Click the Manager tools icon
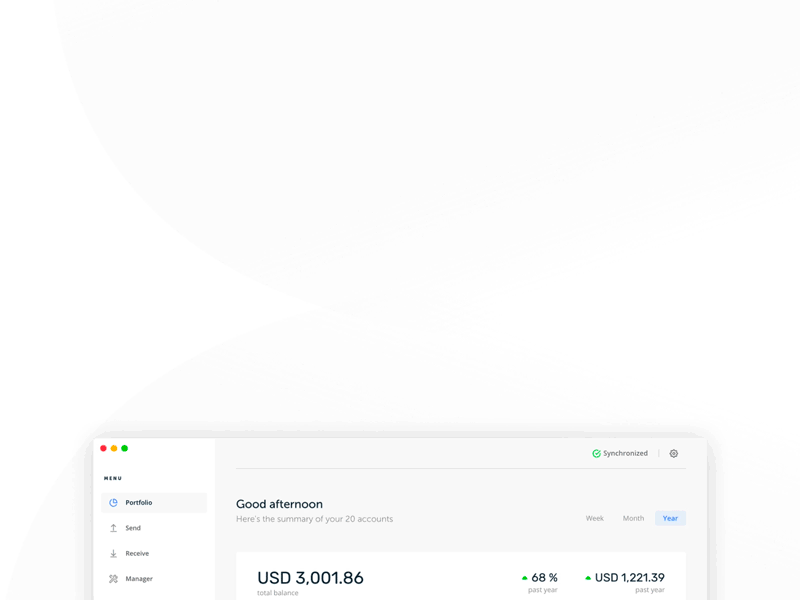Viewport: 800px width, 600px height. tap(113, 579)
